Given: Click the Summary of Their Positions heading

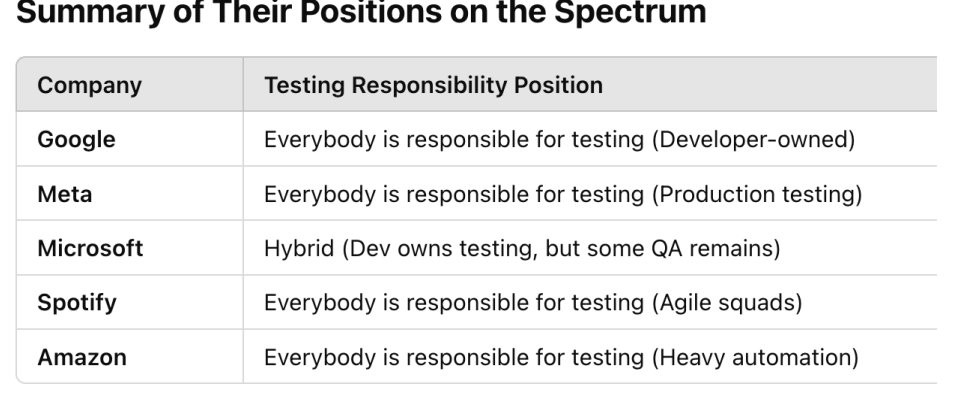Looking at the screenshot, I should point(361,11).
